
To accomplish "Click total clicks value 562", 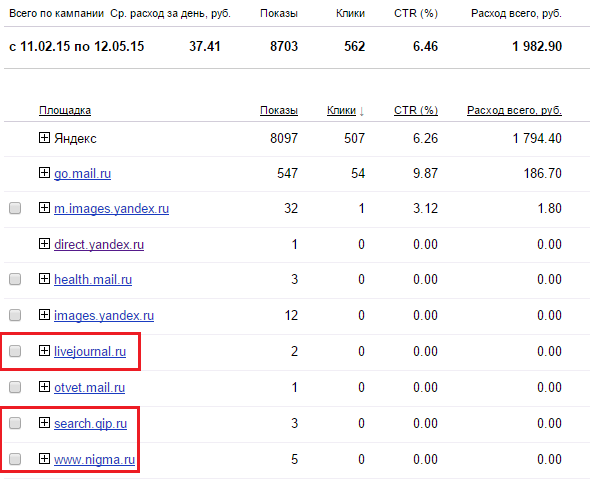I will tap(354, 47).
